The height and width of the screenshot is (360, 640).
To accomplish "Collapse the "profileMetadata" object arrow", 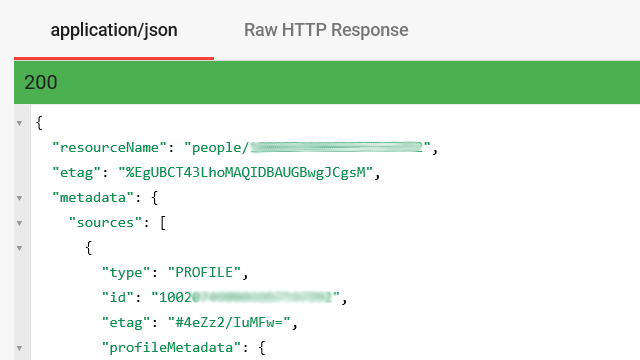I will [19, 348].
